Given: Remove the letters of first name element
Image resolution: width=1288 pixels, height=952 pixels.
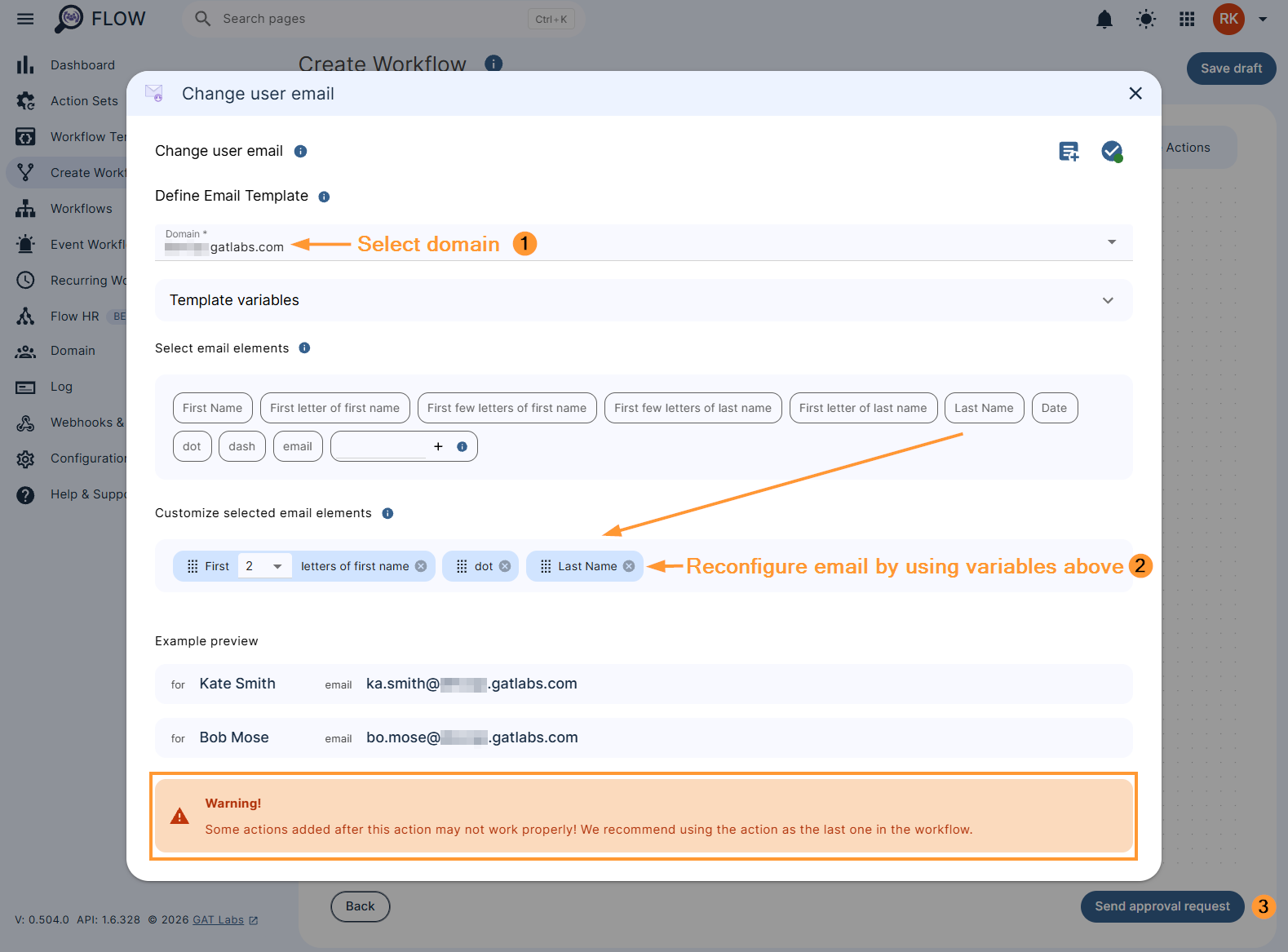Looking at the screenshot, I should [x=421, y=566].
